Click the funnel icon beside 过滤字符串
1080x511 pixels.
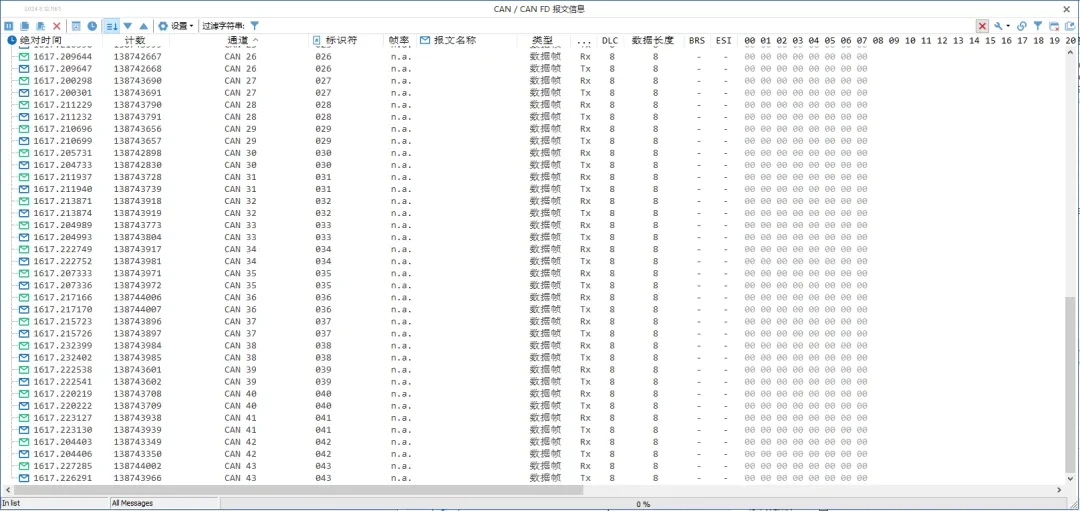click(255, 25)
